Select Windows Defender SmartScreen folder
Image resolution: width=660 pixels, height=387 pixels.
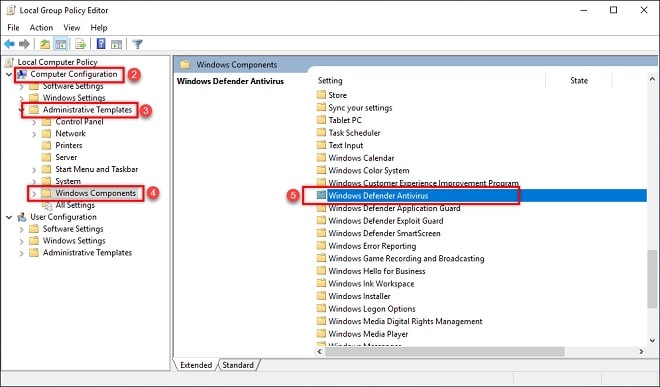pyautogui.click(x=384, y=234)
